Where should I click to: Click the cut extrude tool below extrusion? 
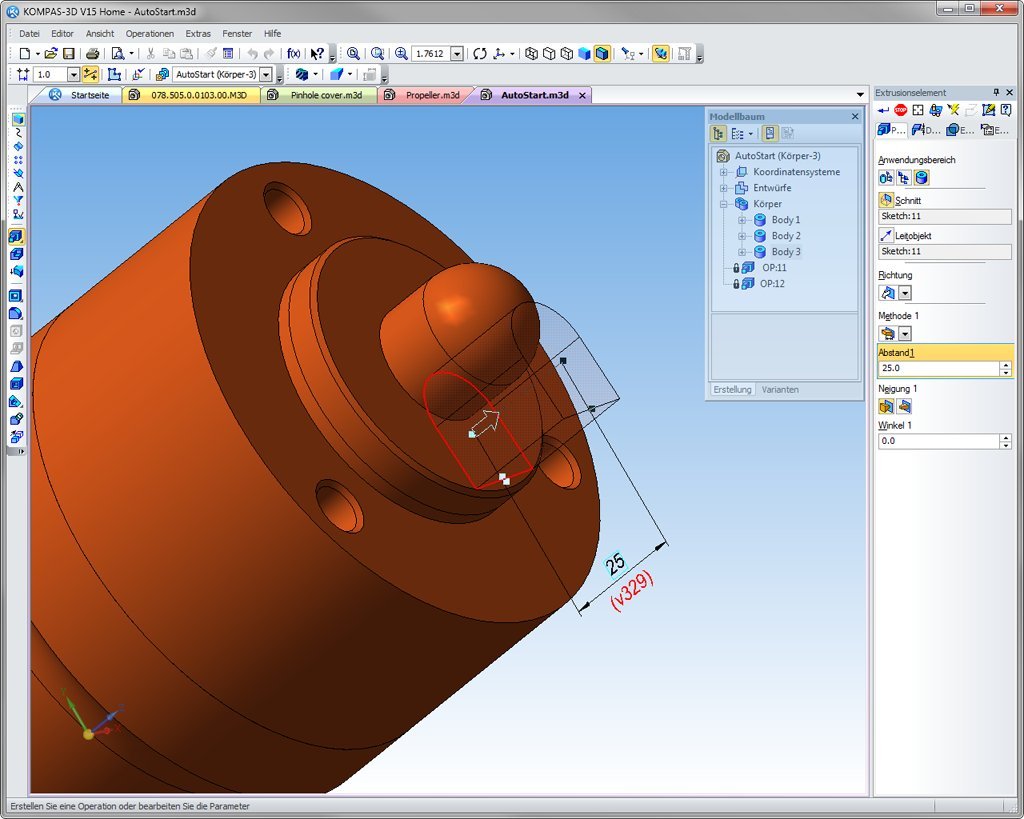[x=17, y=254]
